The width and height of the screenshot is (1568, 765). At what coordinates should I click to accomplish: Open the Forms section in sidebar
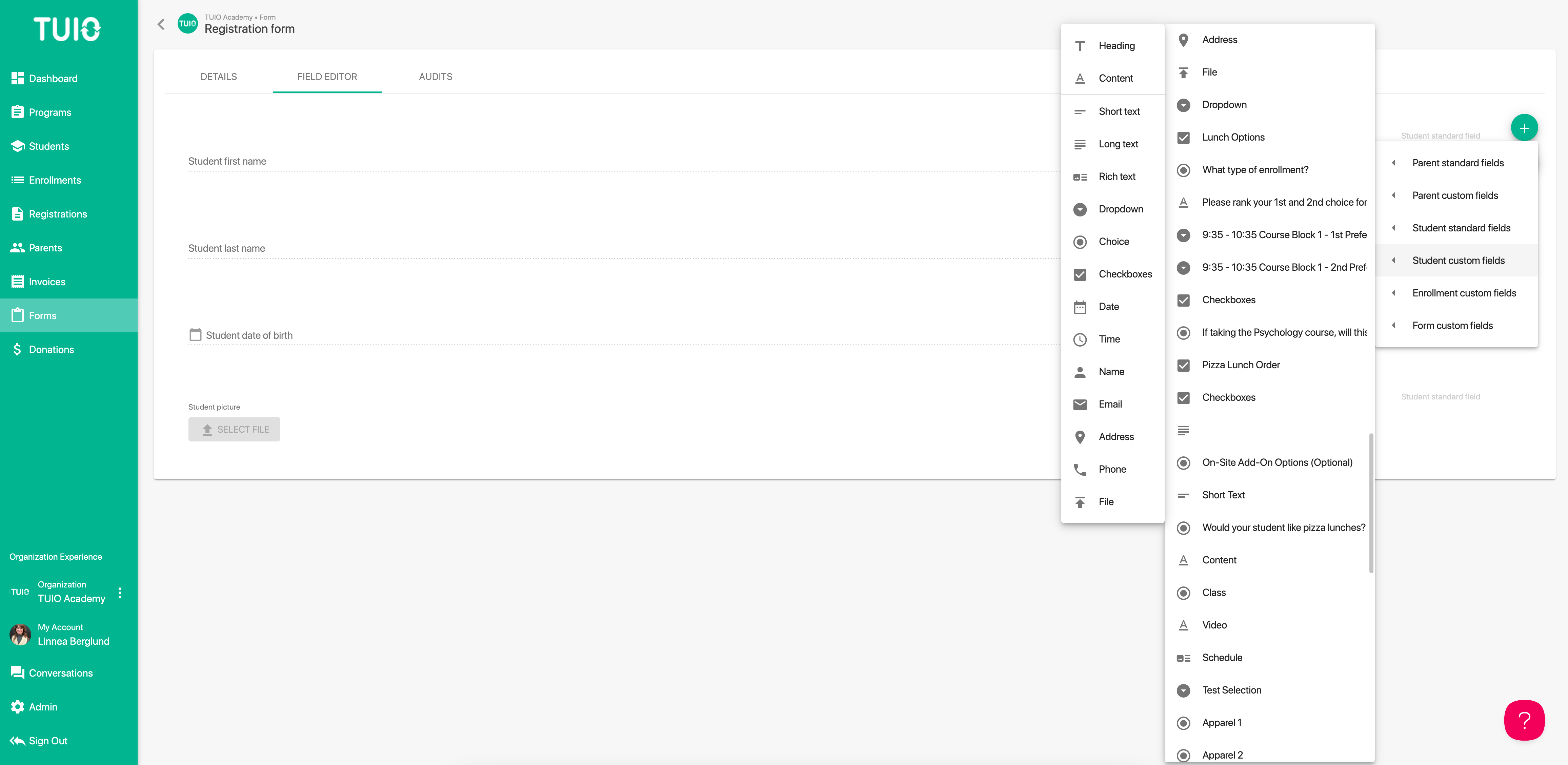tap(43, 315)
